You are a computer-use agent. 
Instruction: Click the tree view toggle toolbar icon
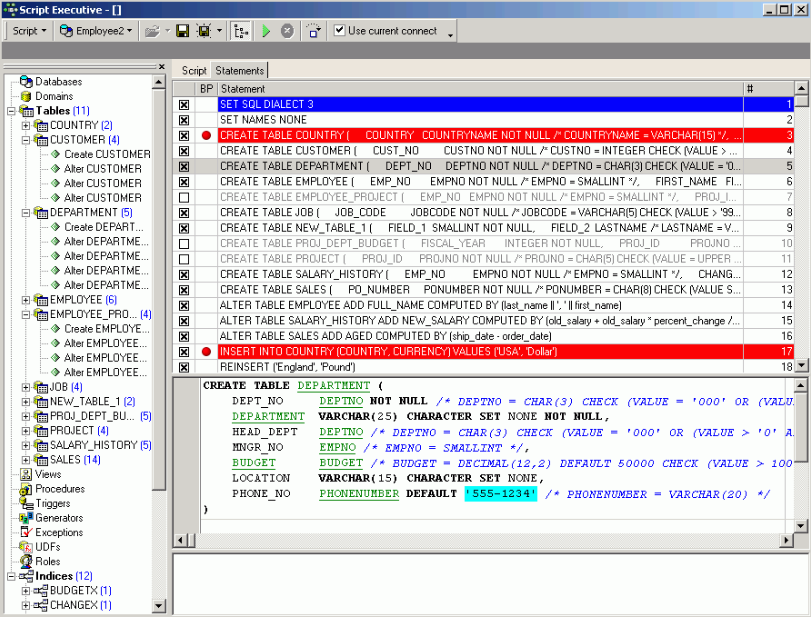pyautogui.click(x=241, y=31)
